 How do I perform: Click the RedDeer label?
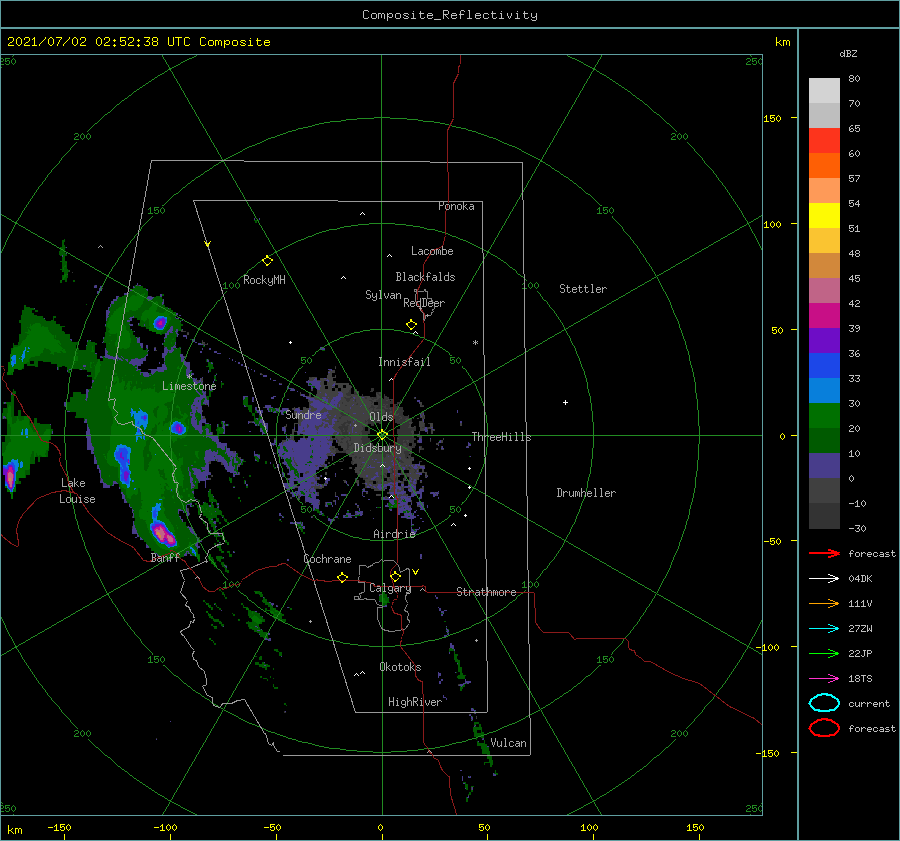[424, 303]
